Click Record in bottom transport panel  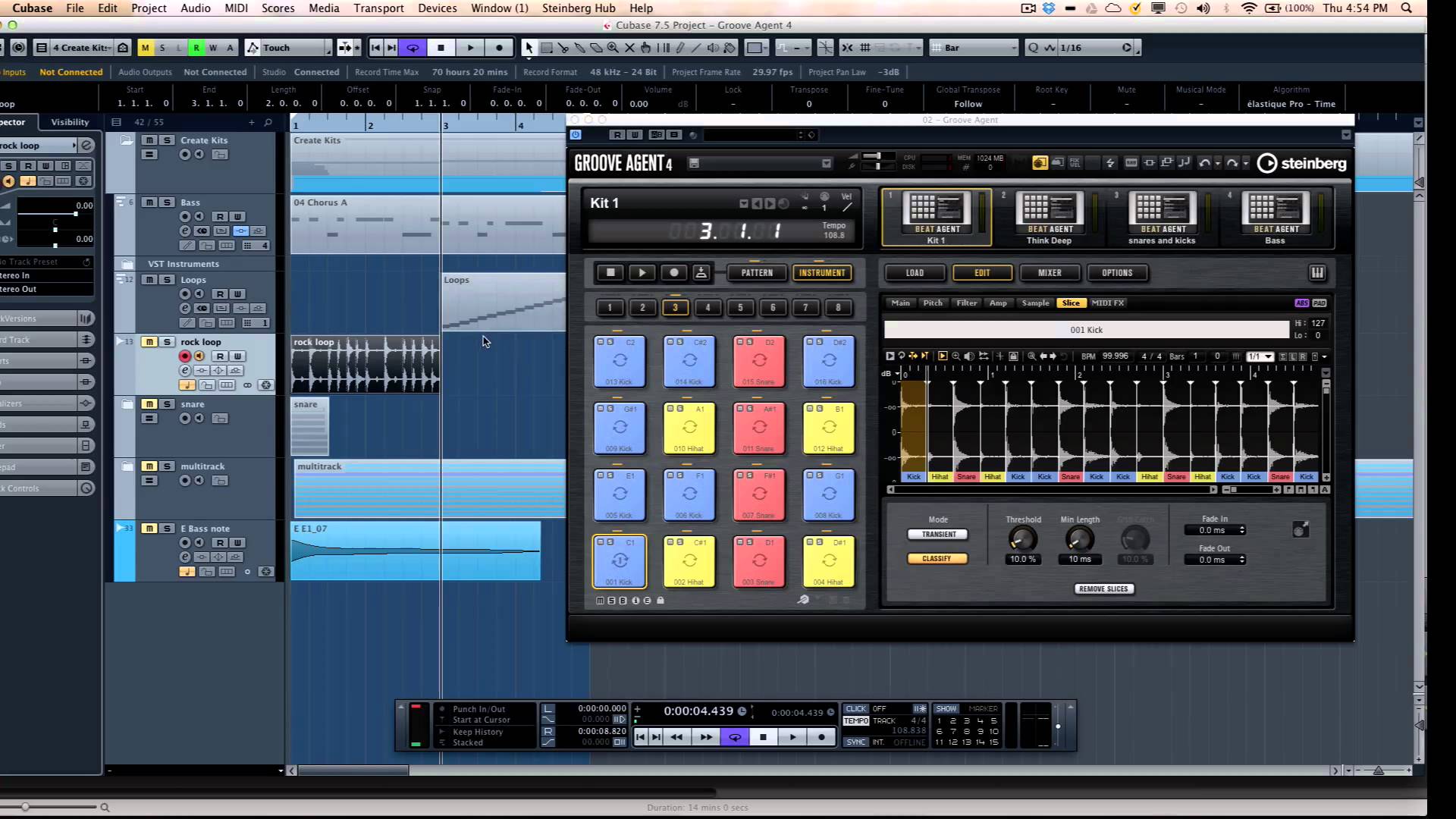pos(821,737)
